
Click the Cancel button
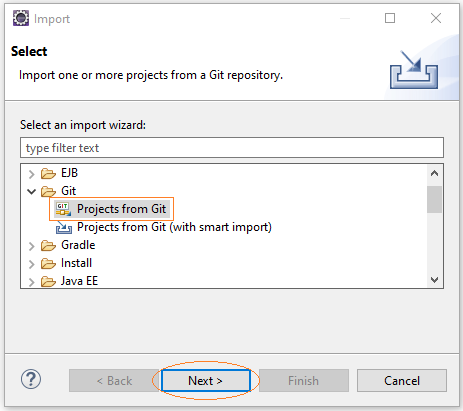(x=402, y=380)
